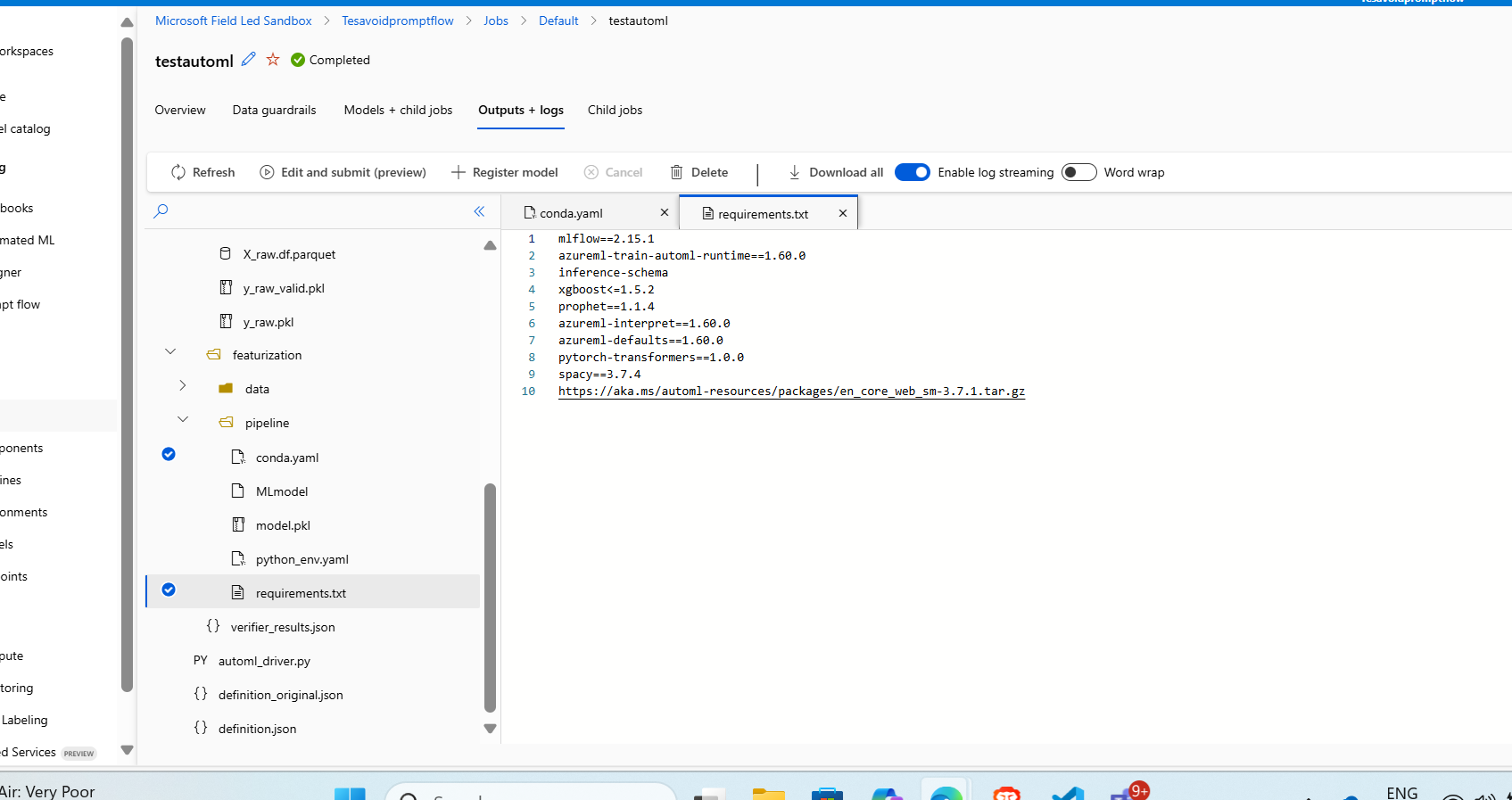The image size is (1512, 800).
Task: Open Visual Studio Code from taskbar
Action: pos(1068,794)
